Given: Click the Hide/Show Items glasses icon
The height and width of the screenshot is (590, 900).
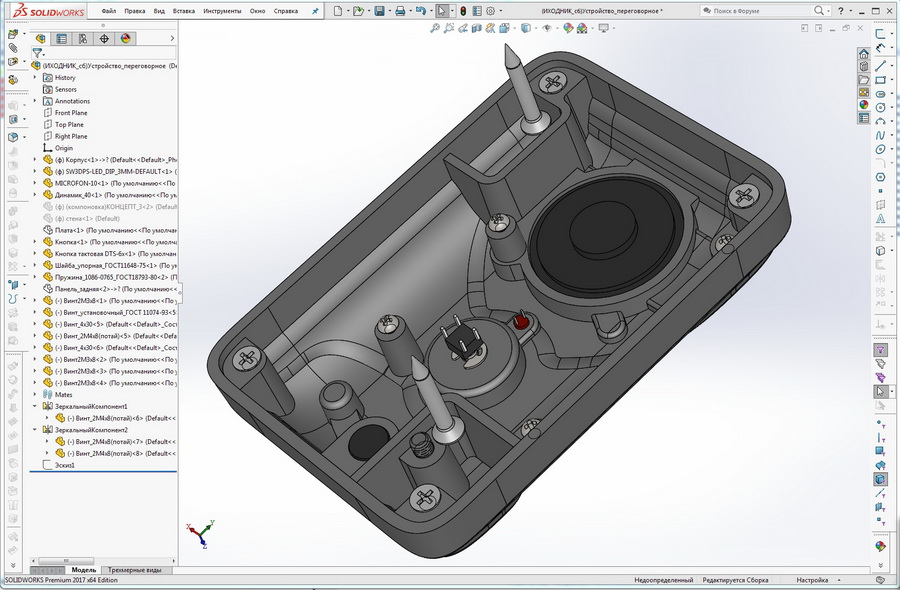Looking at the screenshot, I should tap(545, 28).
